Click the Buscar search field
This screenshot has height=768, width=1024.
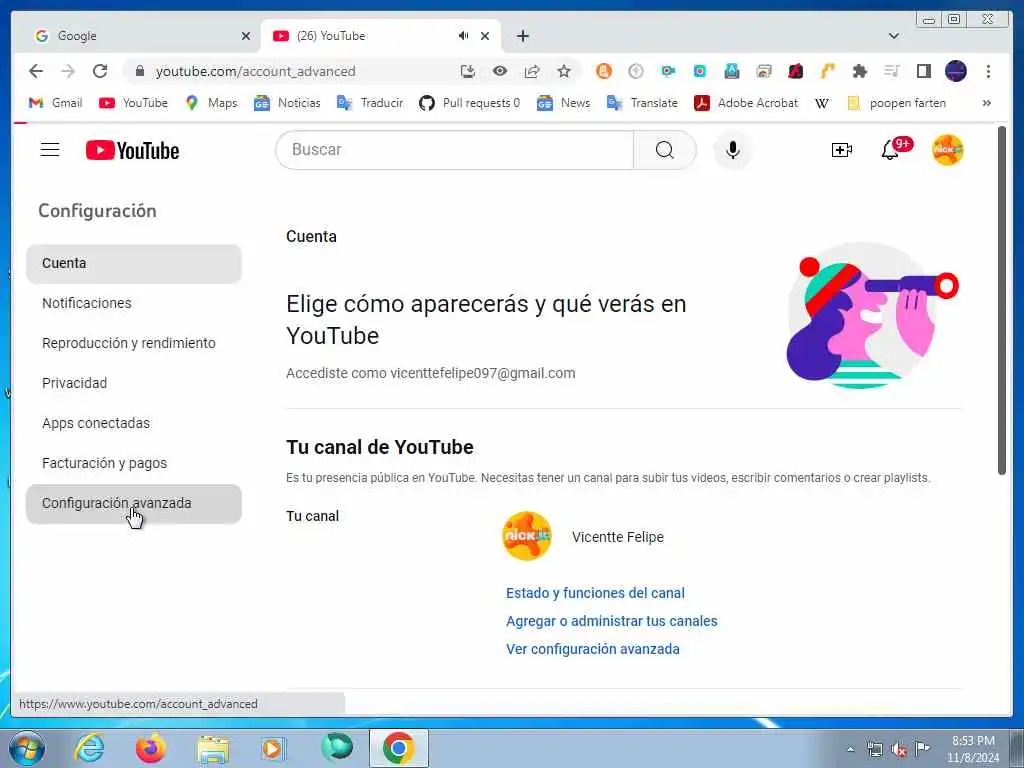coord(455,150)
